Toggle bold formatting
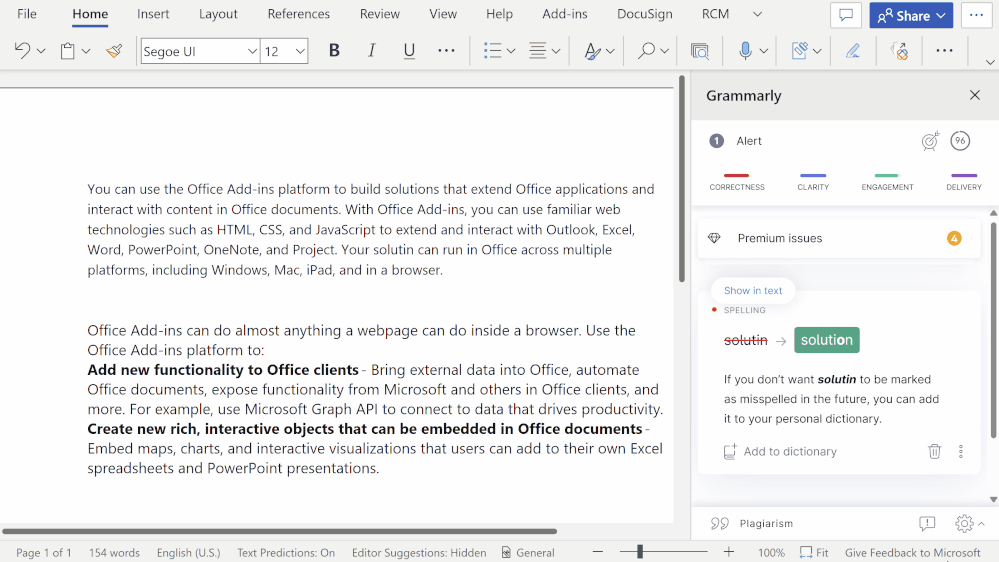This screenshot has width=999, height=562. [334, 51]
